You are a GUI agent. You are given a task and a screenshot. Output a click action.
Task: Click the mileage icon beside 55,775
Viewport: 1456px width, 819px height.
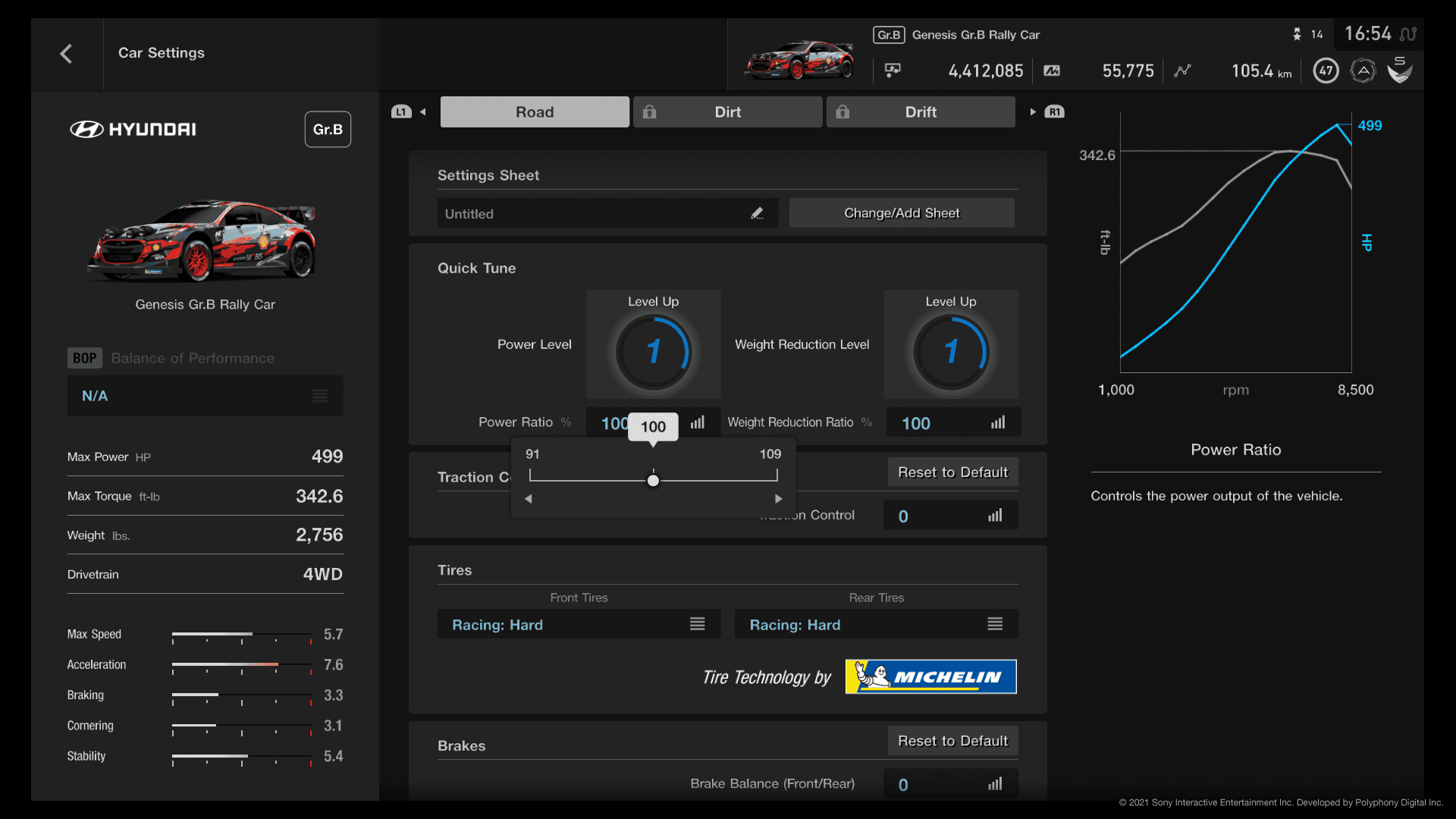[1052, 71]
